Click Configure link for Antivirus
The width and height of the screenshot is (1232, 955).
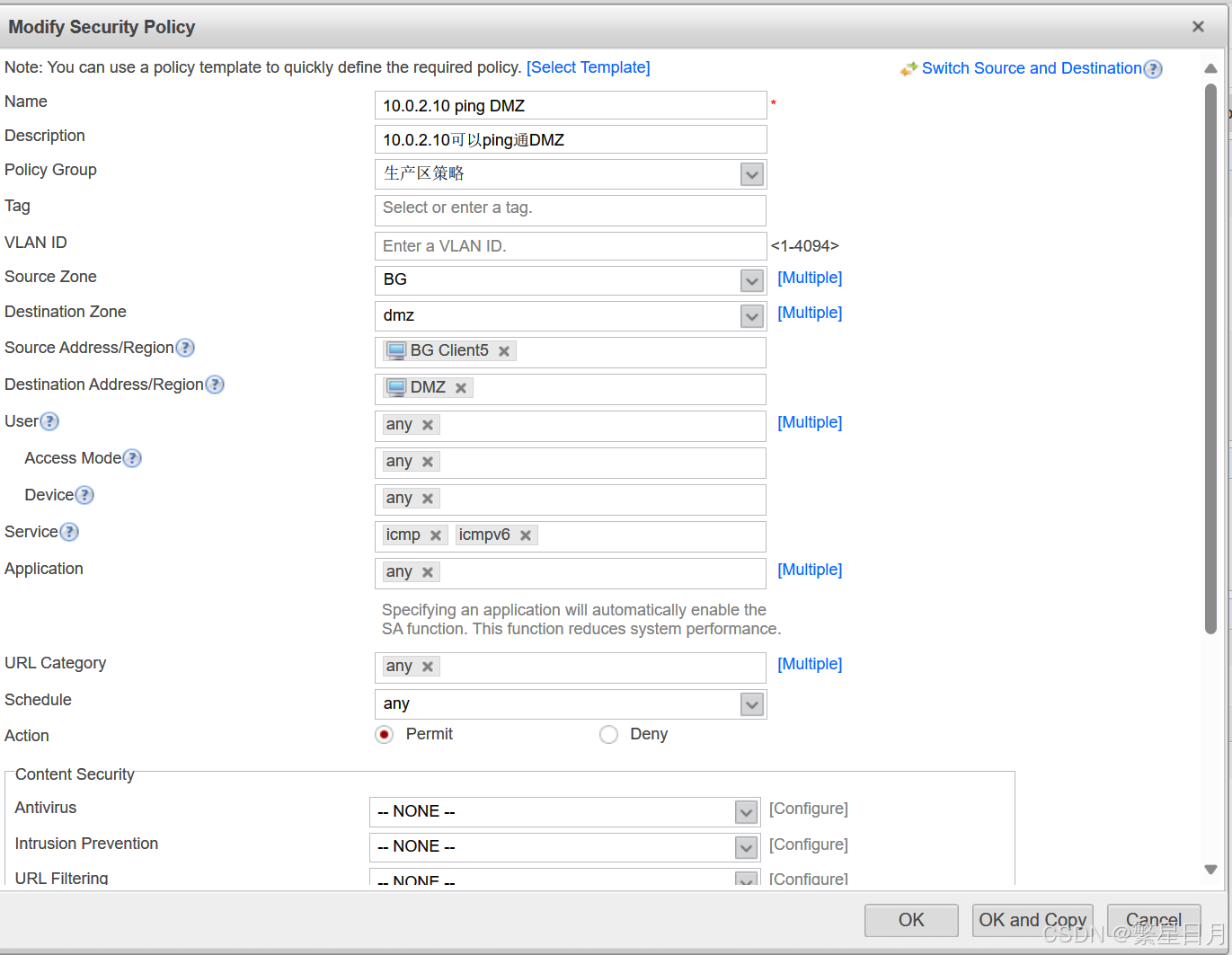pos(809,809)
